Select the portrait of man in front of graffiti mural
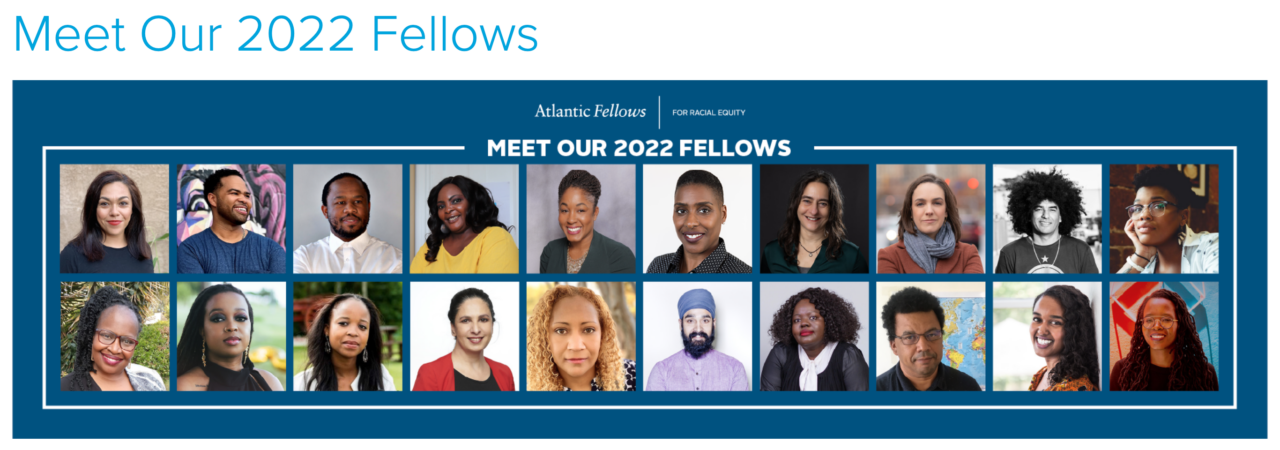This screenshot has width=1280, height=450. click(x=231, y=219)
